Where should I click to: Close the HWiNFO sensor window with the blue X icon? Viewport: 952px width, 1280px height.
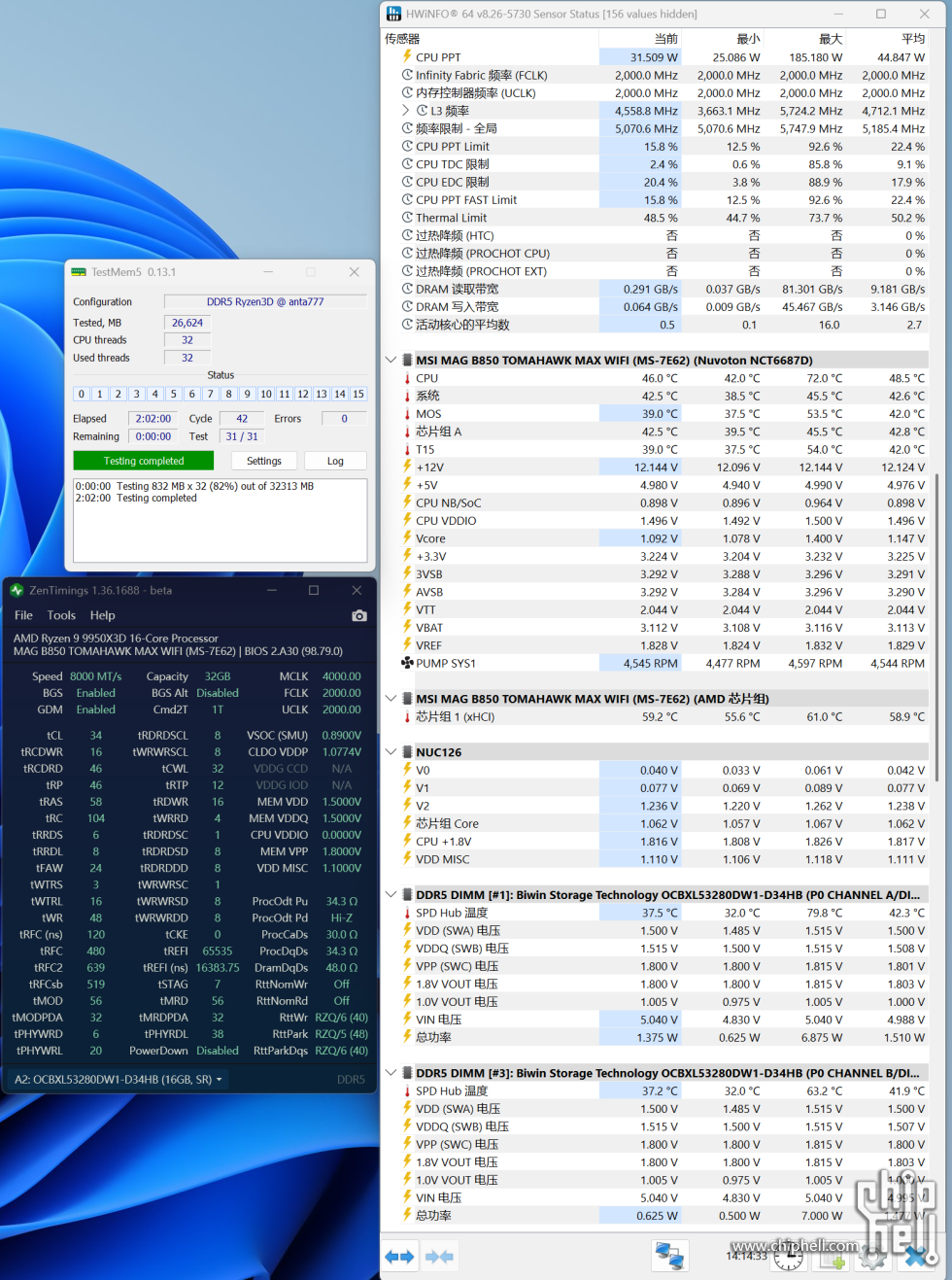[x=916, y=1259]
